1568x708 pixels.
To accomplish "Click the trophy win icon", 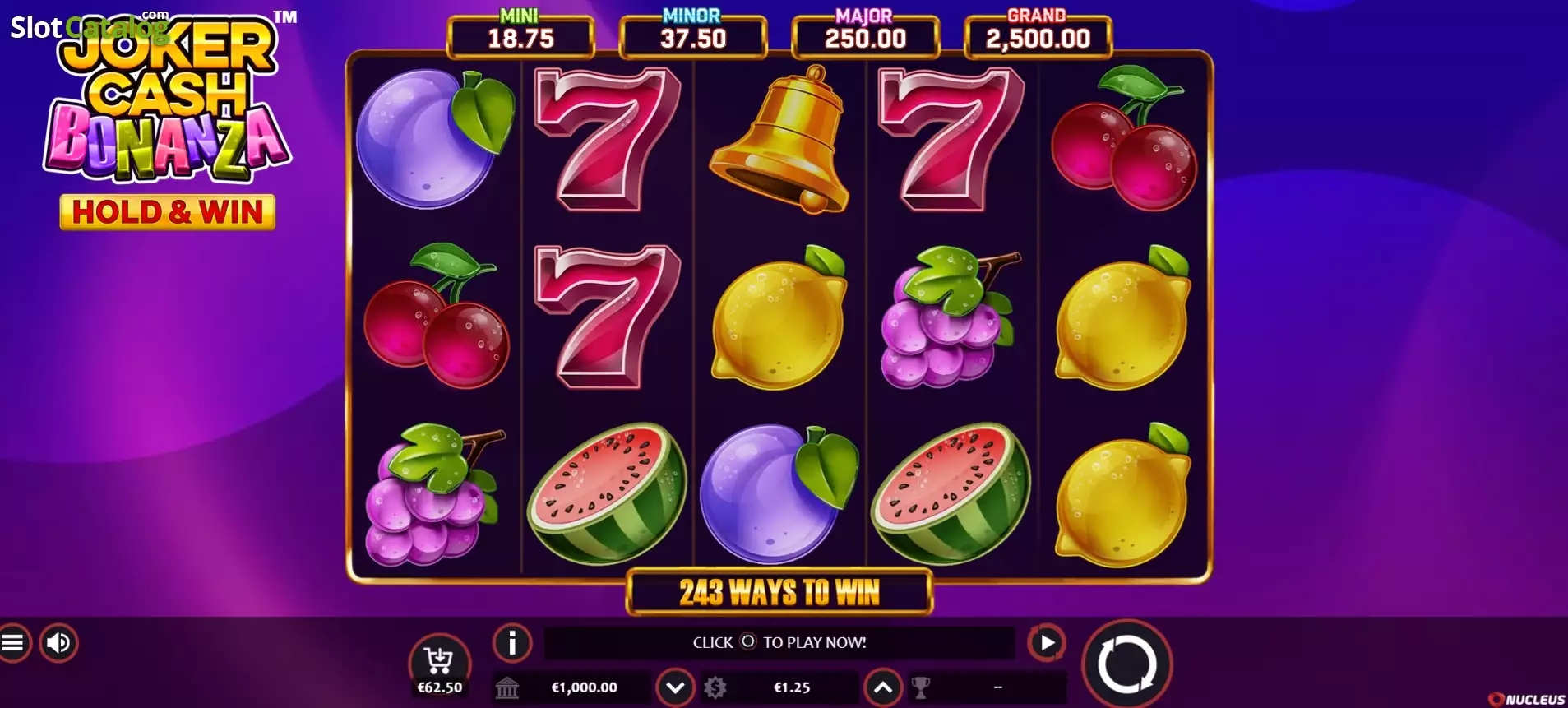I will (921, 687).
